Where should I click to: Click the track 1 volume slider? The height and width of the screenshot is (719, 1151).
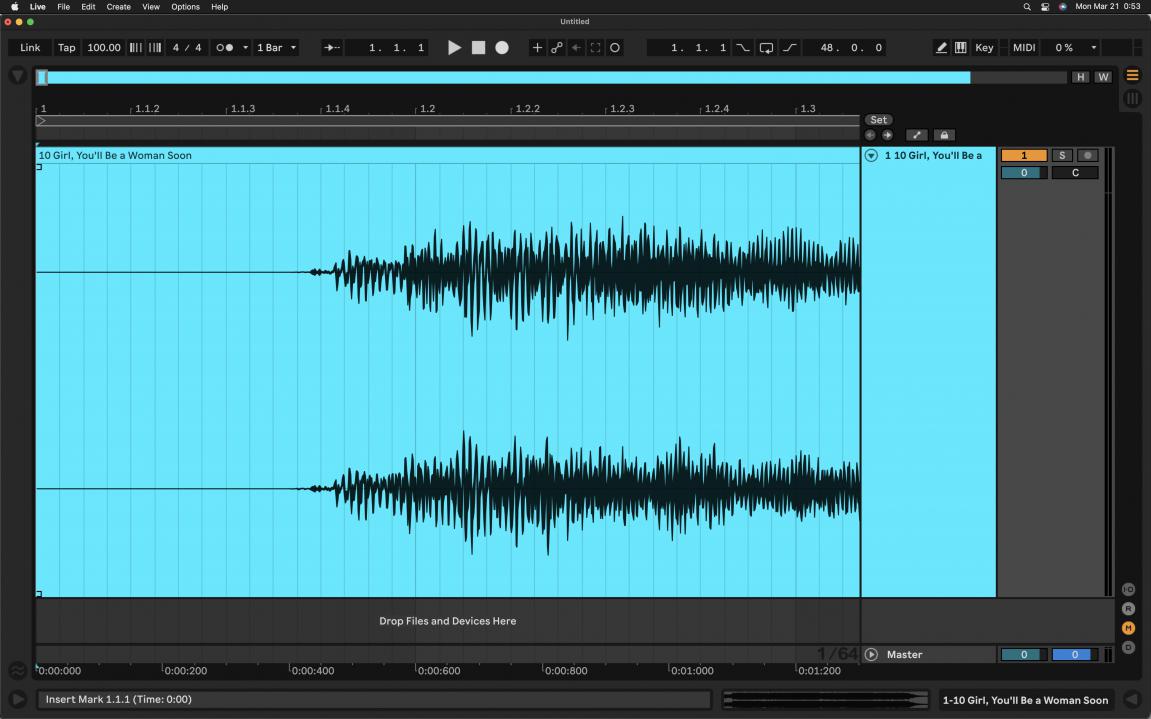[1023, 173]
